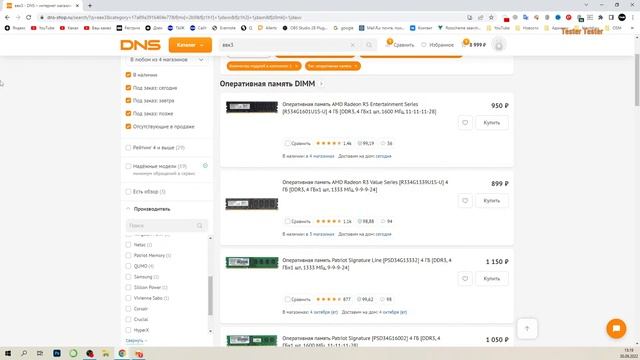Viewport: 640px width, 360px height.
Task: Uncheck Под заказ: завтра filter
Action: pos(128,100)
